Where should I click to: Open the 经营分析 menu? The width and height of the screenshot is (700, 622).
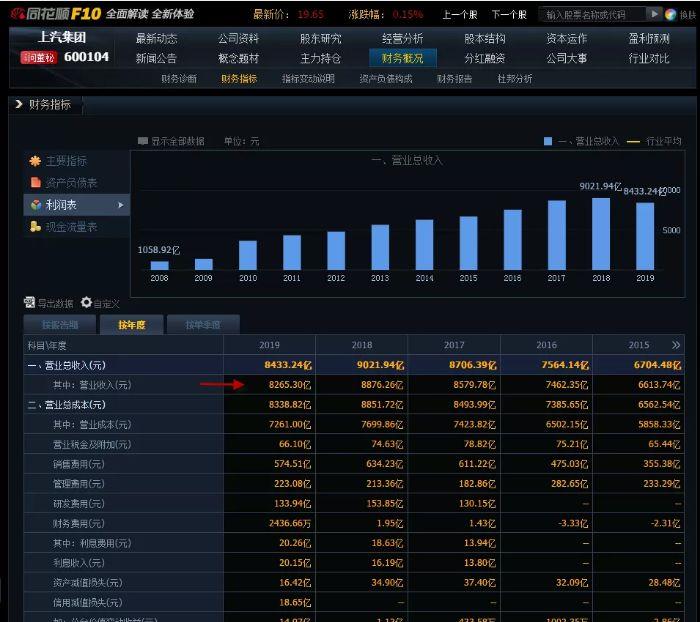point(403,39)
